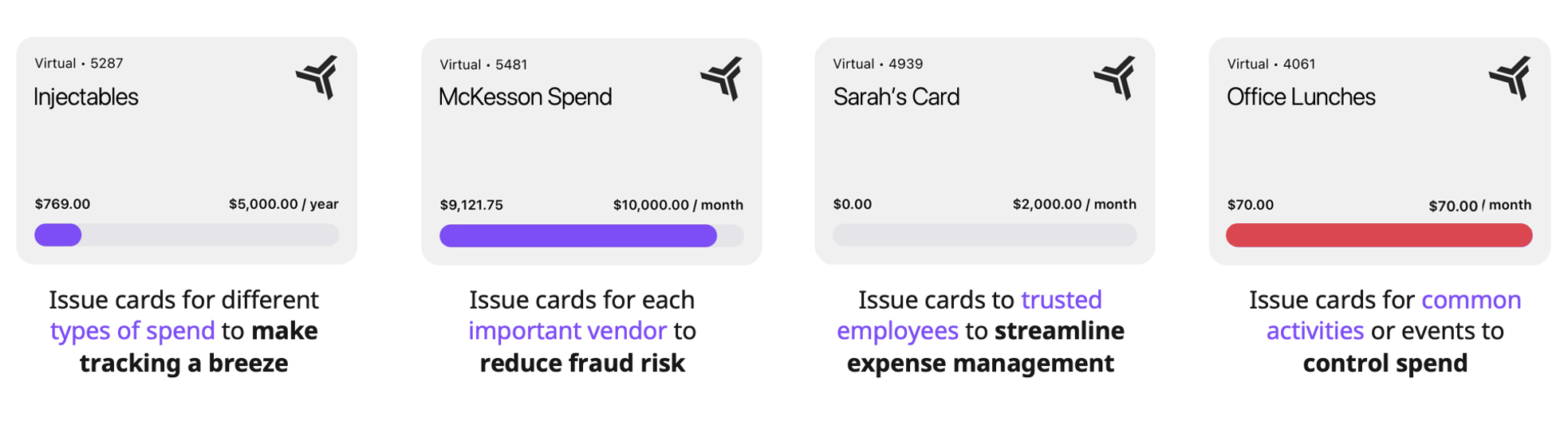Click the logo icon on Sarah's Card
Image resolution: width=1568 pixels, height=437 pixels.
pos(1115,77)
